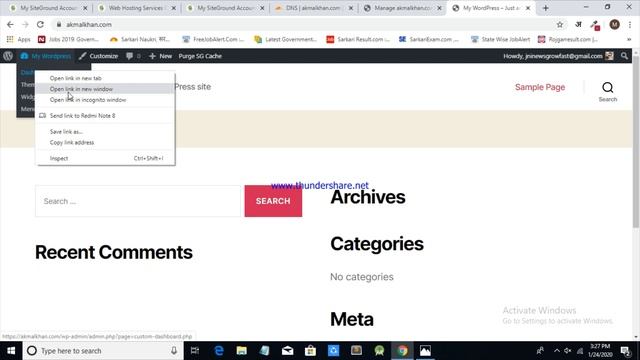This screenshot has width=640, height=360.
Task: Switch to Manage akmalkhan.com tab
Action: [402, 8]
